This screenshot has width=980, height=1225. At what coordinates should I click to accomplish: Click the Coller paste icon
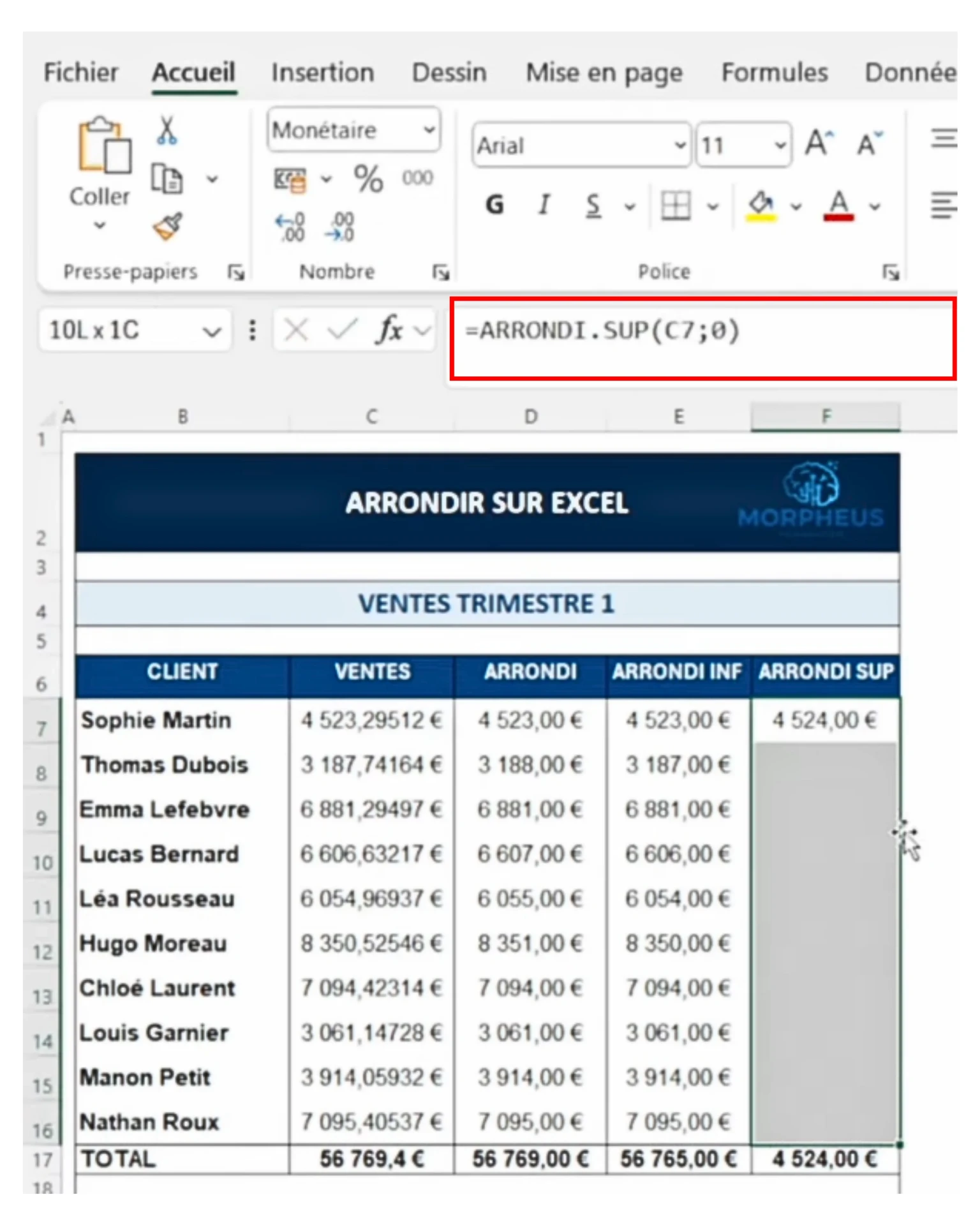coord(105,146)
